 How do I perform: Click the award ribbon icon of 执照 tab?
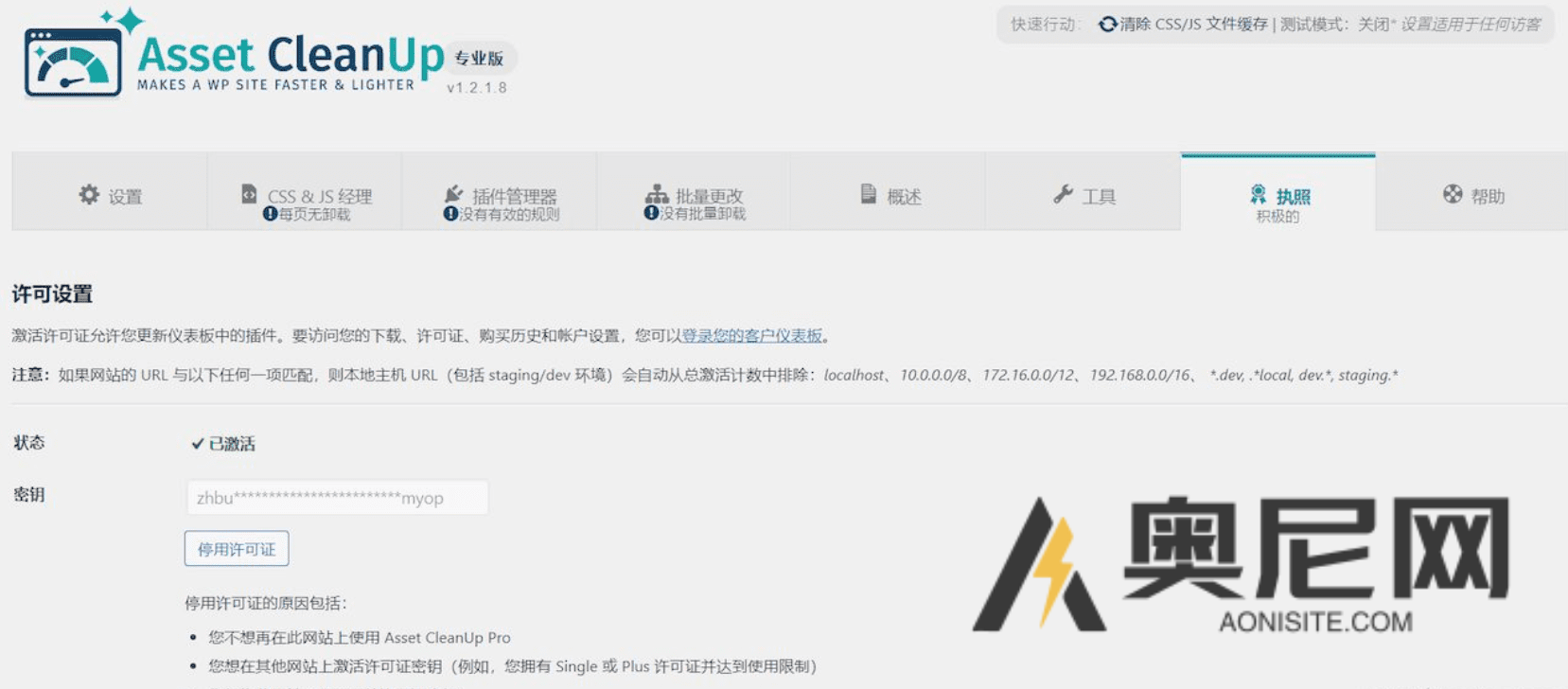[x=1259, y=195]
